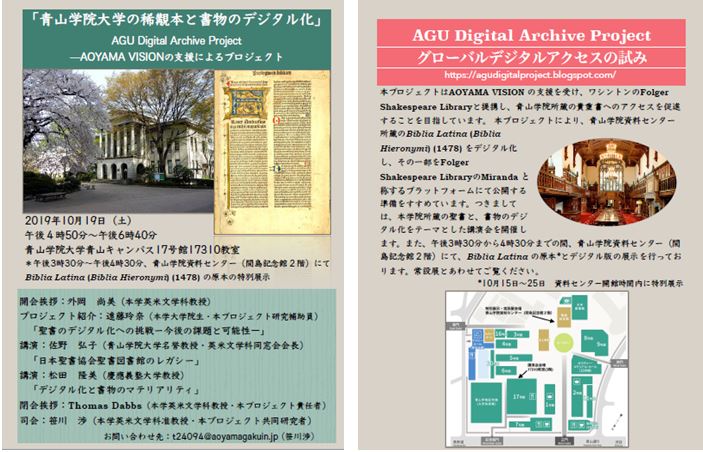Click the lecturer line 講演：佐野 弘子

tap(162, 346)
